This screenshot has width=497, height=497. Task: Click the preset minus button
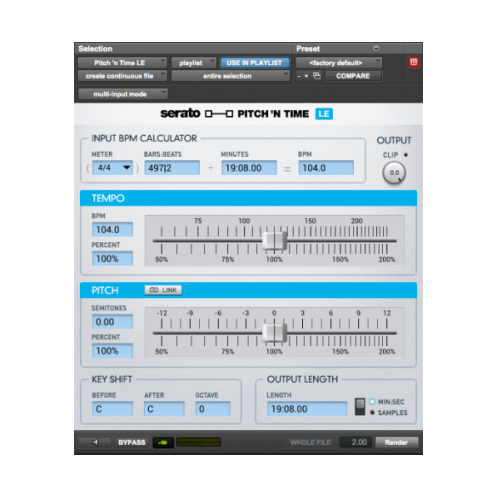click(x=299, y=76)
